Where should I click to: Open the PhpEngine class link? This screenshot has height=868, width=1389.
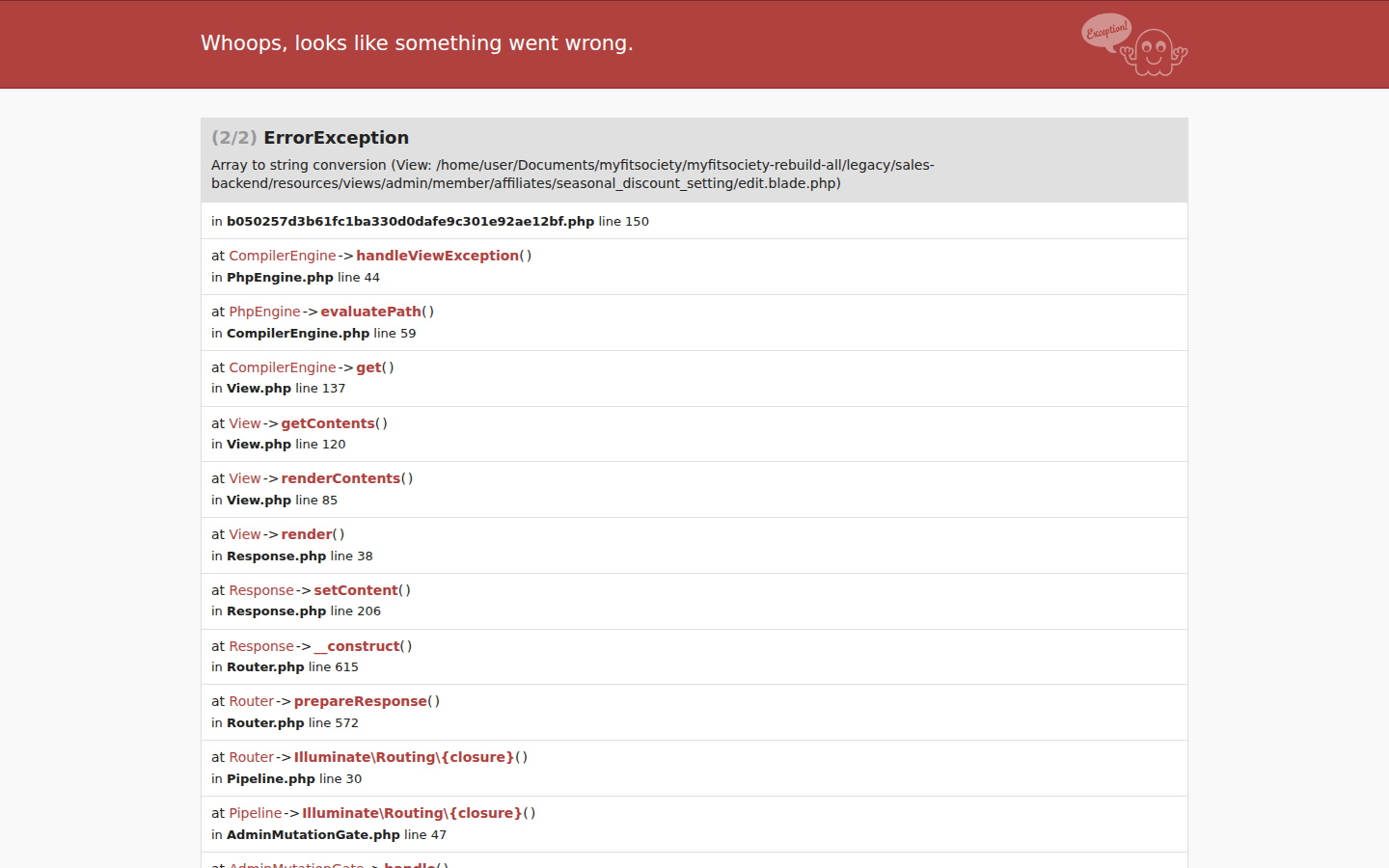[x=264, y=312]
